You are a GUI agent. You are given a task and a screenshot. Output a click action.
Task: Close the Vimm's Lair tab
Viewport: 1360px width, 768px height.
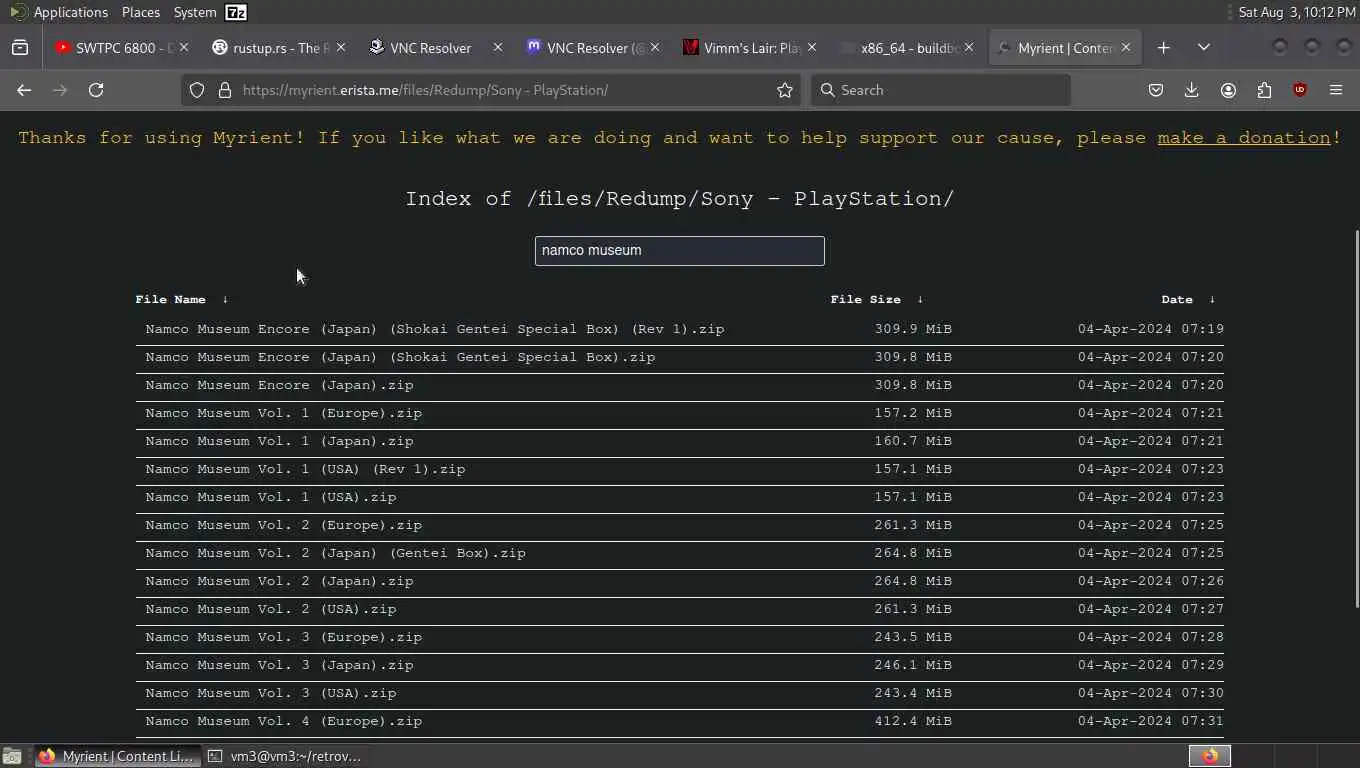pos(812,47)
